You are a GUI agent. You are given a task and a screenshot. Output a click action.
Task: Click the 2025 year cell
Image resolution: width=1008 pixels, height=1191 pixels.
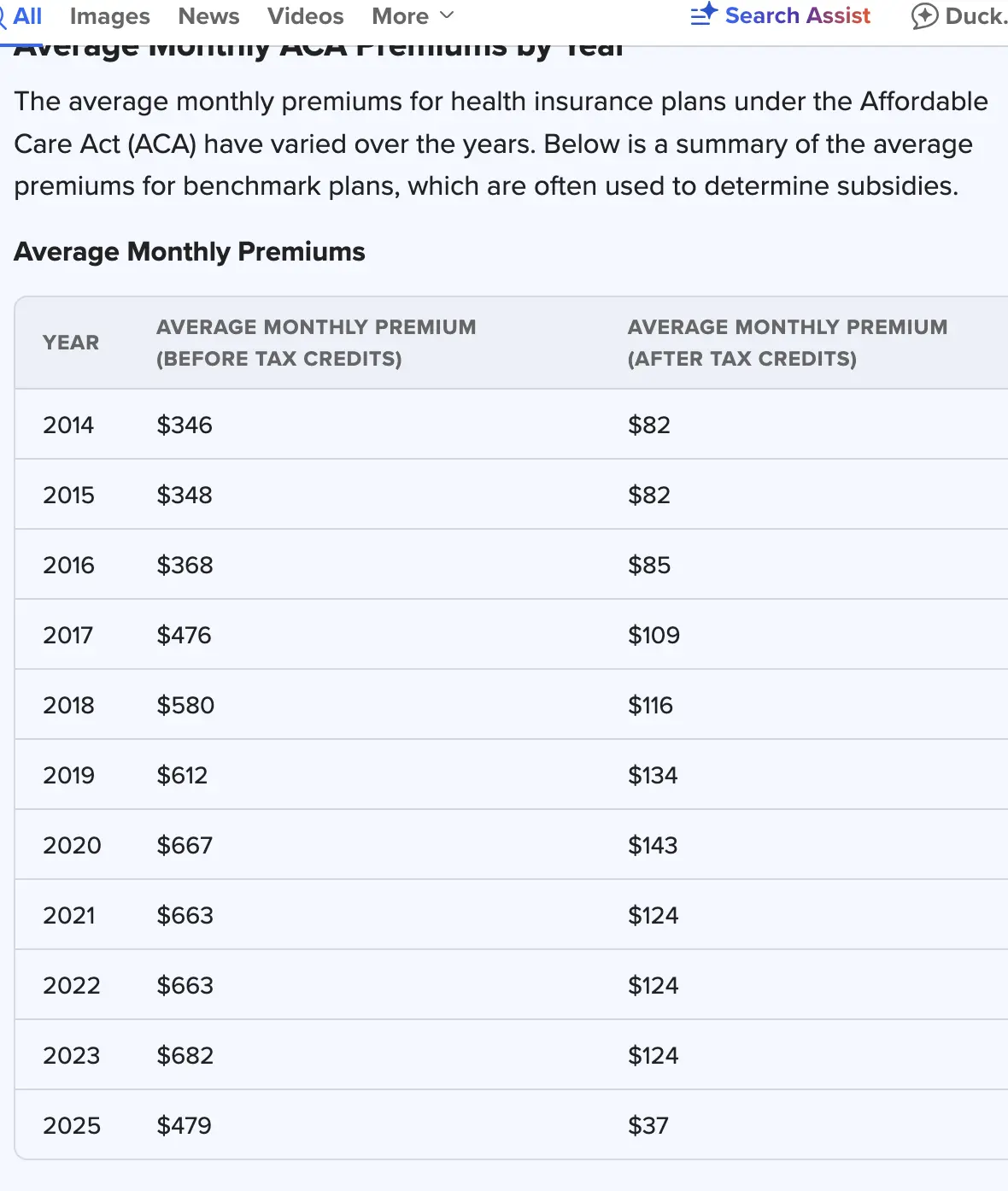(x=72, y=1125)
